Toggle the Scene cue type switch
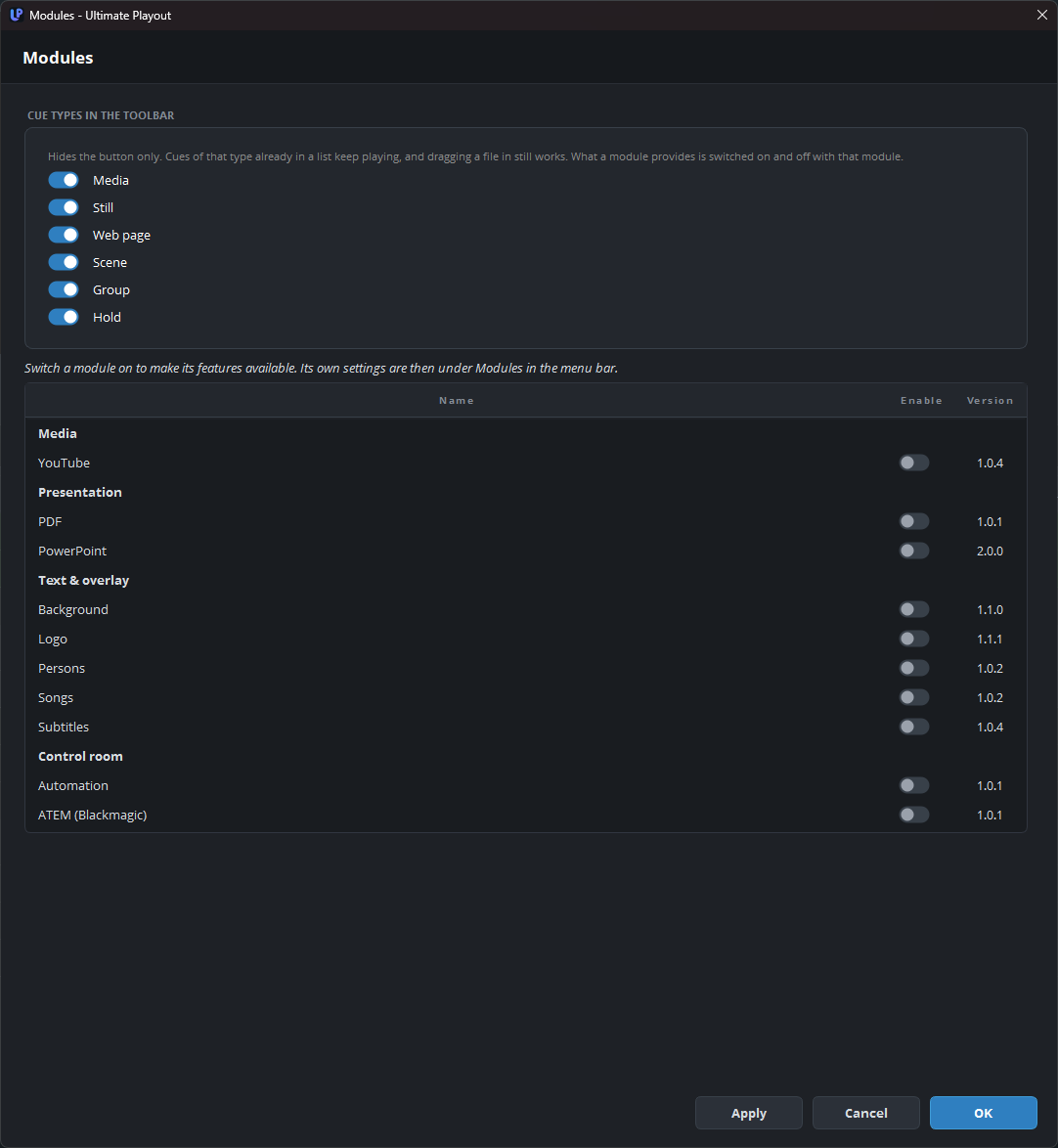The image size is (1058, 1148). [64, 262]
